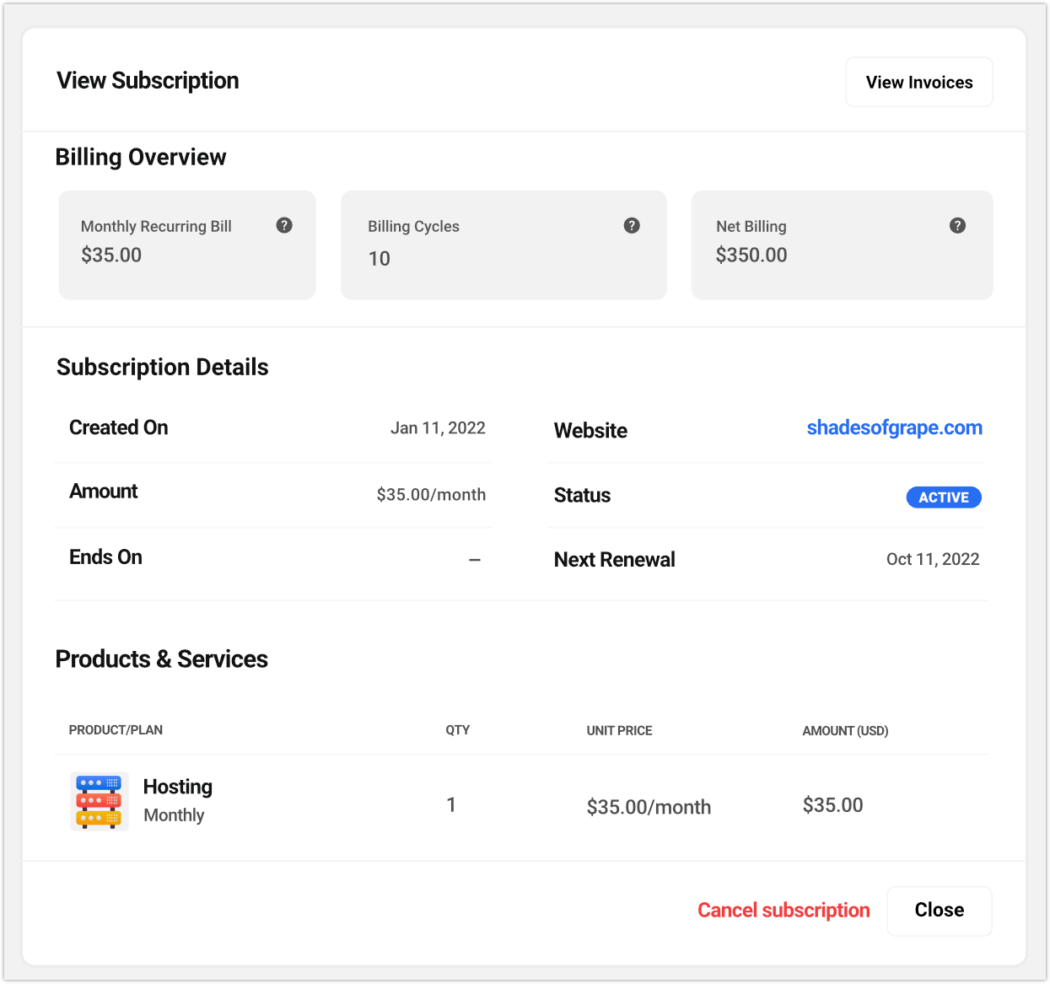
Task: Click the Subscription Details heading
Action: (x=163, y=367)
